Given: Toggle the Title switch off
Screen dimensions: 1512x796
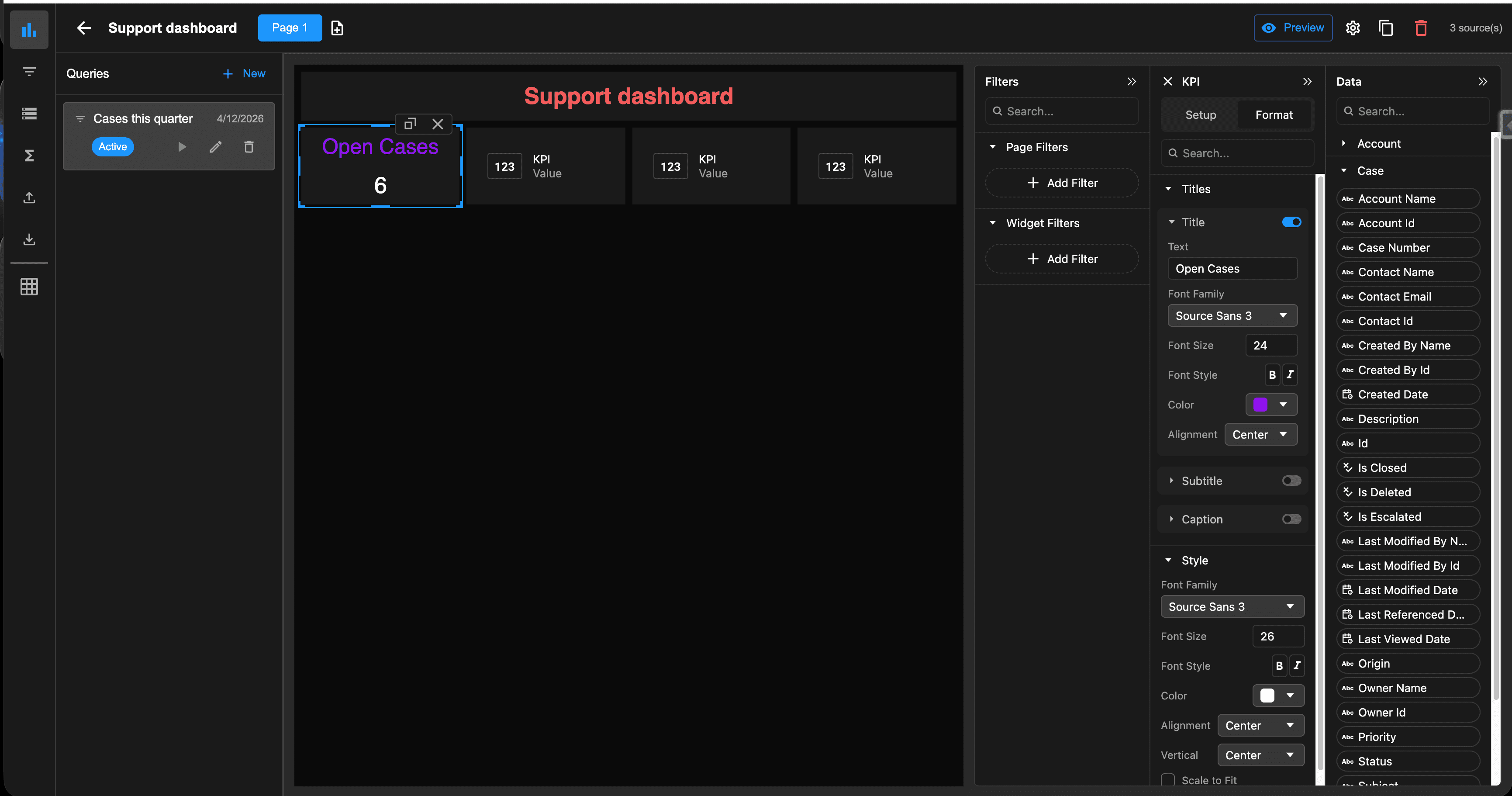Looking at the screenshot, I should [x=1291, y=222].
